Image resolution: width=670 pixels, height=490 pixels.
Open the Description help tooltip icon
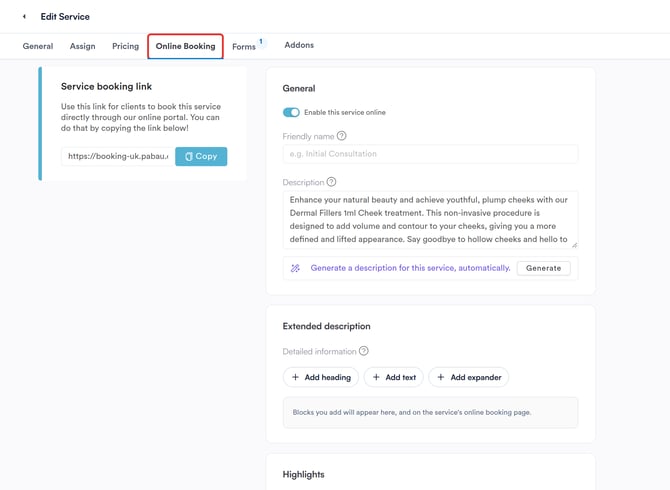click(x=331, y=182)
